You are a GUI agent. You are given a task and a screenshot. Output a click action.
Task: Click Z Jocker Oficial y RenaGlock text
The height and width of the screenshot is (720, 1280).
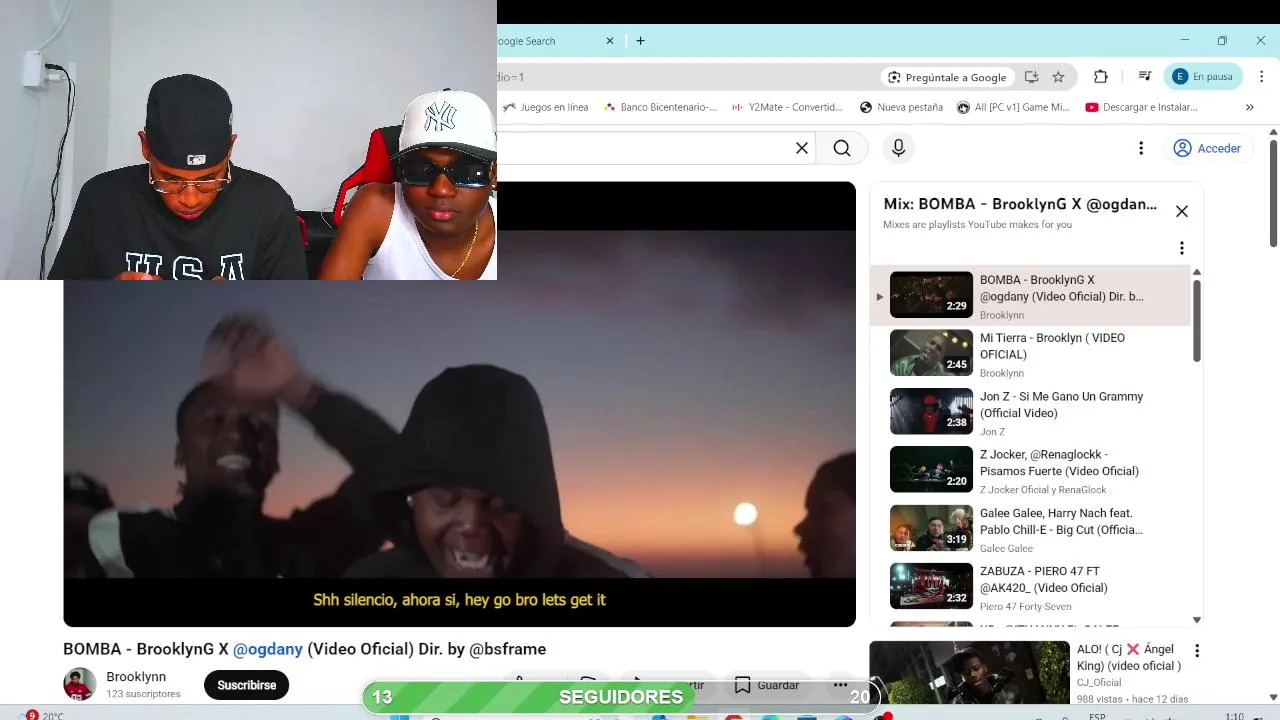tap(1043, 490)
